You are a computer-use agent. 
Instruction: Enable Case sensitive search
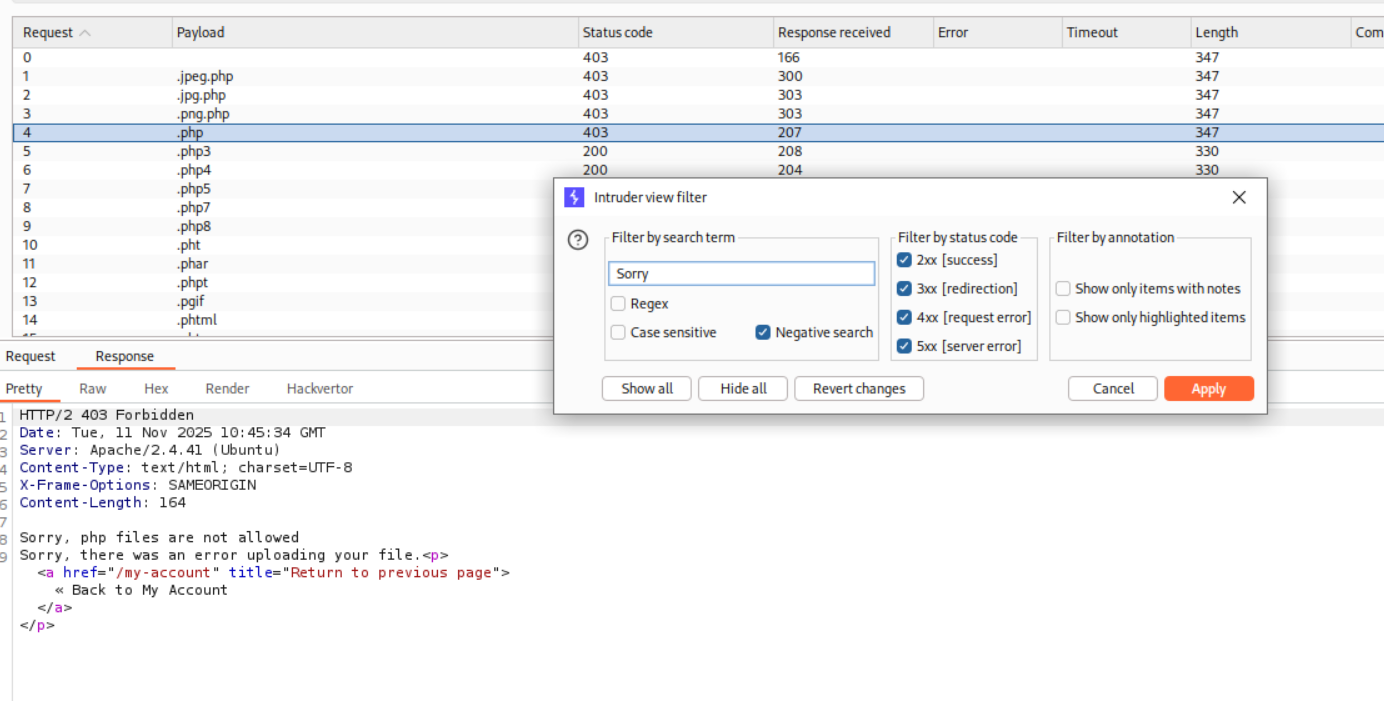pyautogui.click(x=618, y=332)
